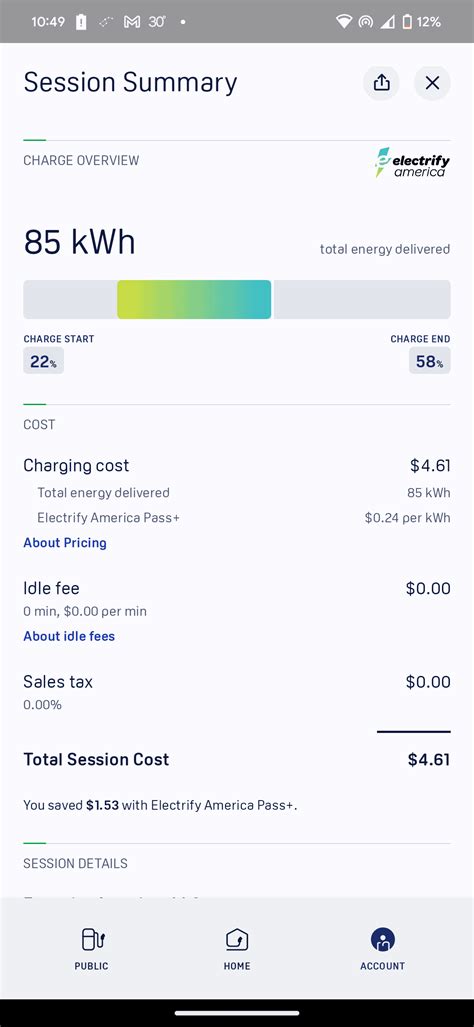This screenshot has width=474, height=1027.
Task: Tap the battery 12% indicator
Action: [421, 22]
